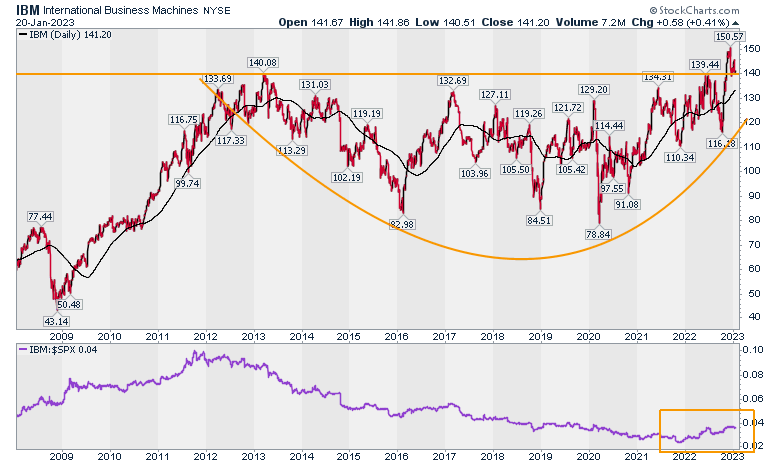
Task: Click the IBM ticker symbol title
Action: 28,10
